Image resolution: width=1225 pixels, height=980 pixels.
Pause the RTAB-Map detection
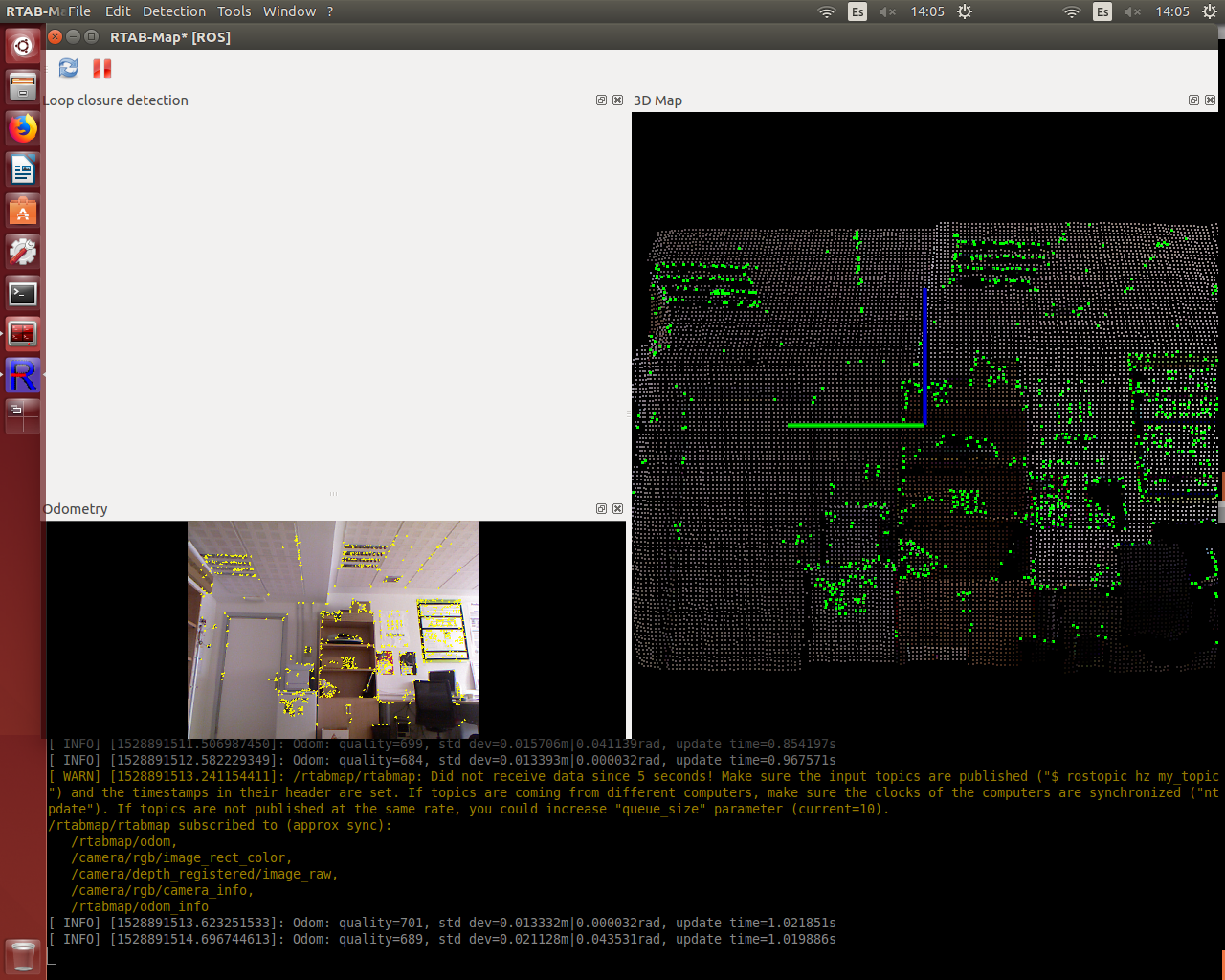point(102,68)
